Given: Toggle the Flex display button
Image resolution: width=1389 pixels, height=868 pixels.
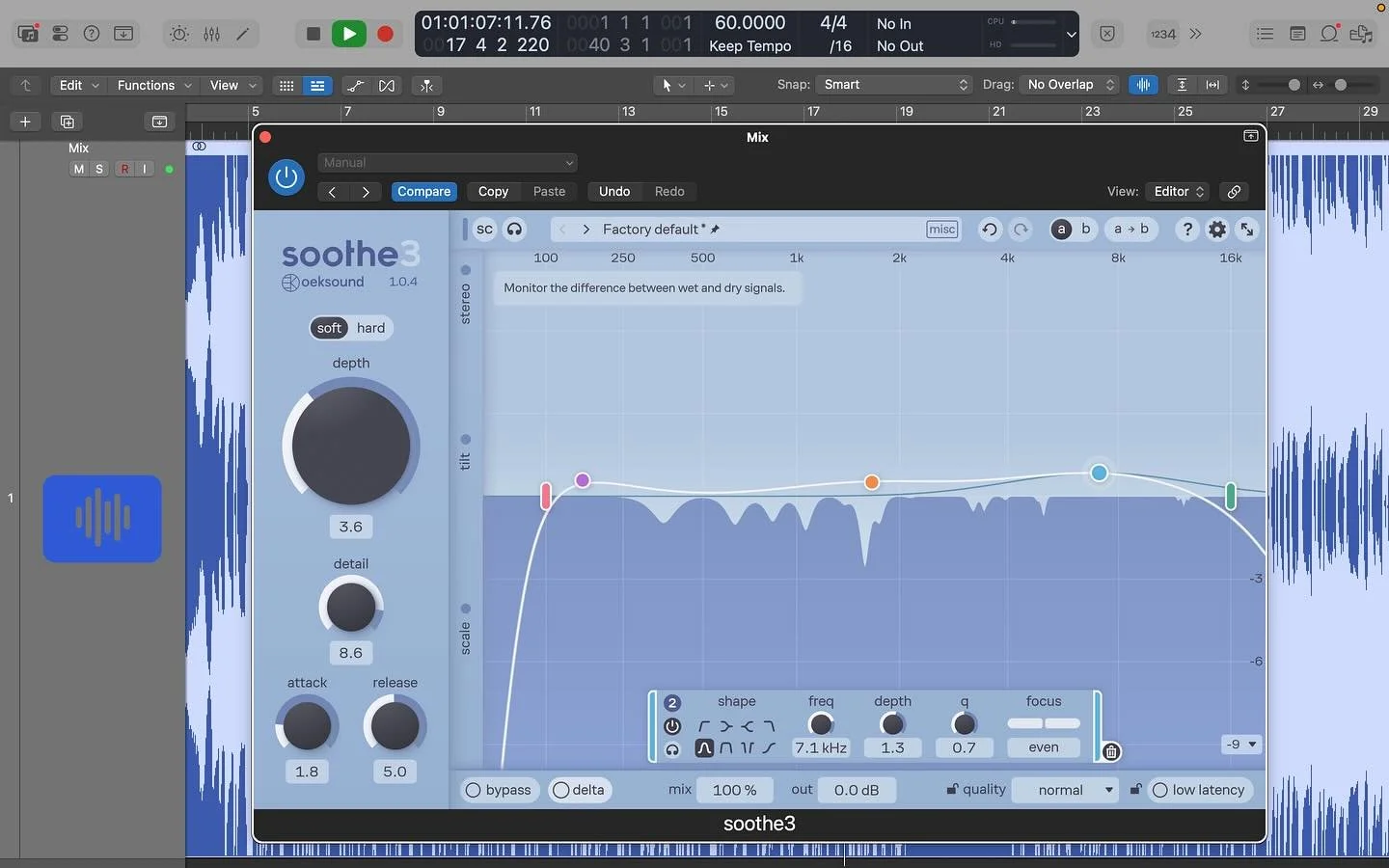Looking at the screenshot, I should tap(387, 86).
